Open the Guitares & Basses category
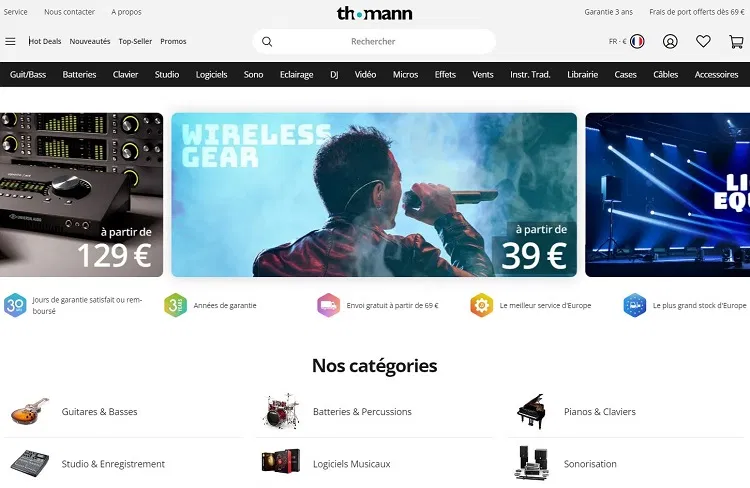Viewport: 750px width, 488px height. click(x=99, y=412)
